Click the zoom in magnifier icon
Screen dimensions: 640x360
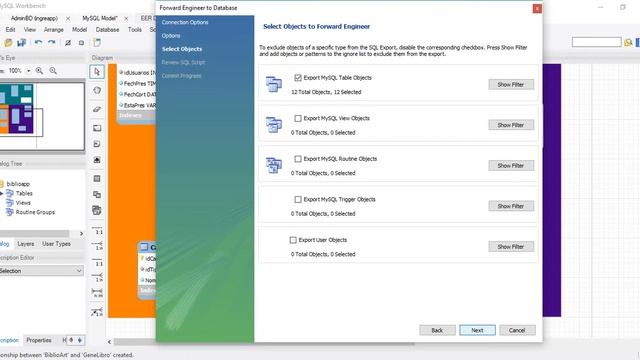pos(39,71)
